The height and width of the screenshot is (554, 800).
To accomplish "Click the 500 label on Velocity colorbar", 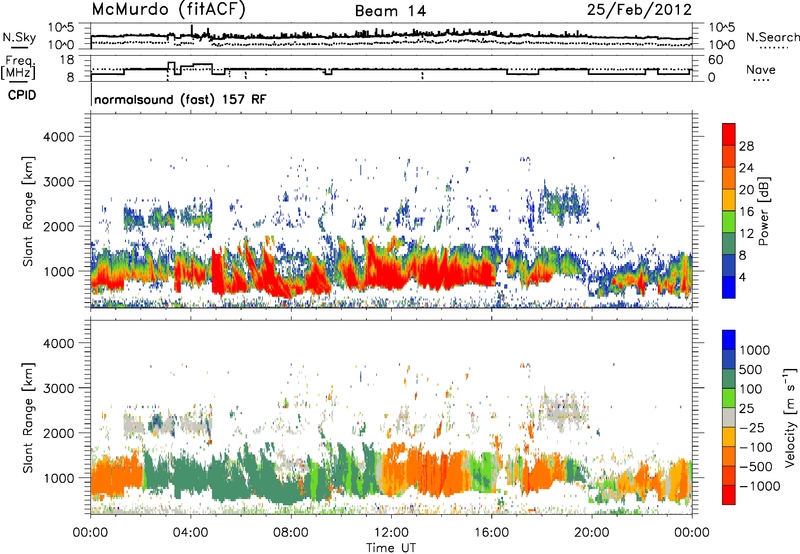I will pyautogui.click(x=751, y=369).
